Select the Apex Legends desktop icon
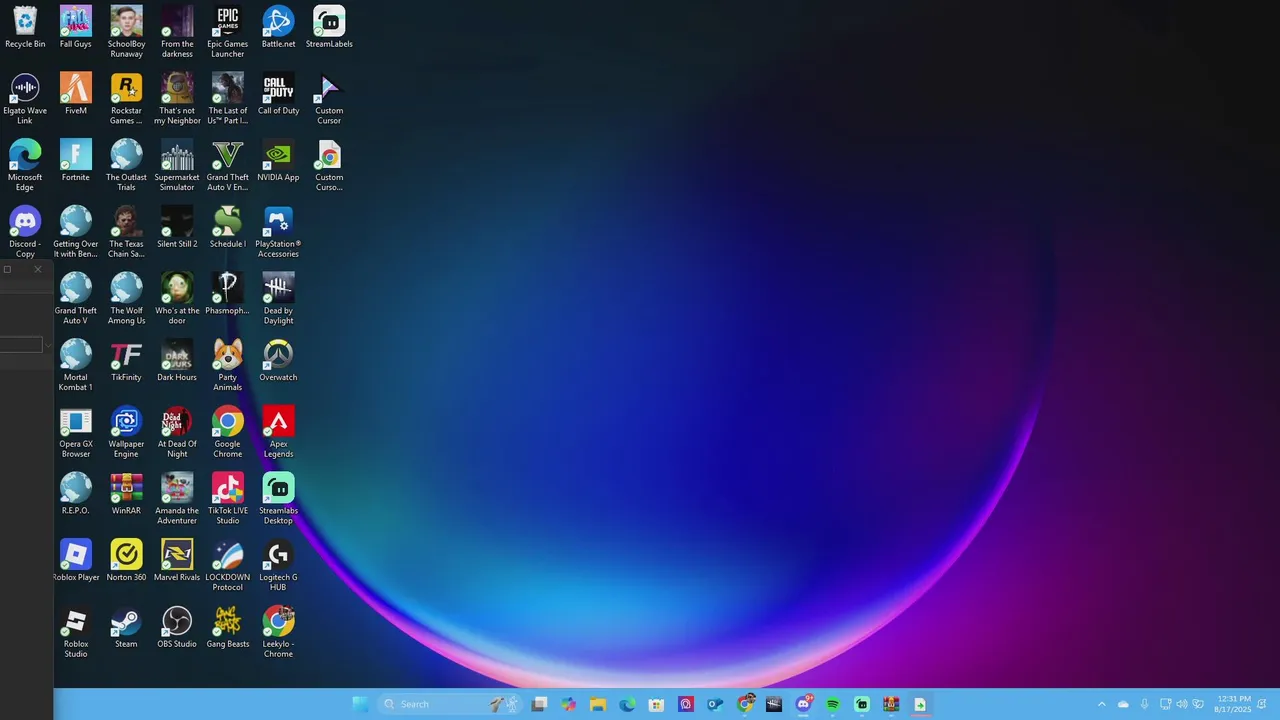This screenshot has width=1280, height=720. coord(278,432)
